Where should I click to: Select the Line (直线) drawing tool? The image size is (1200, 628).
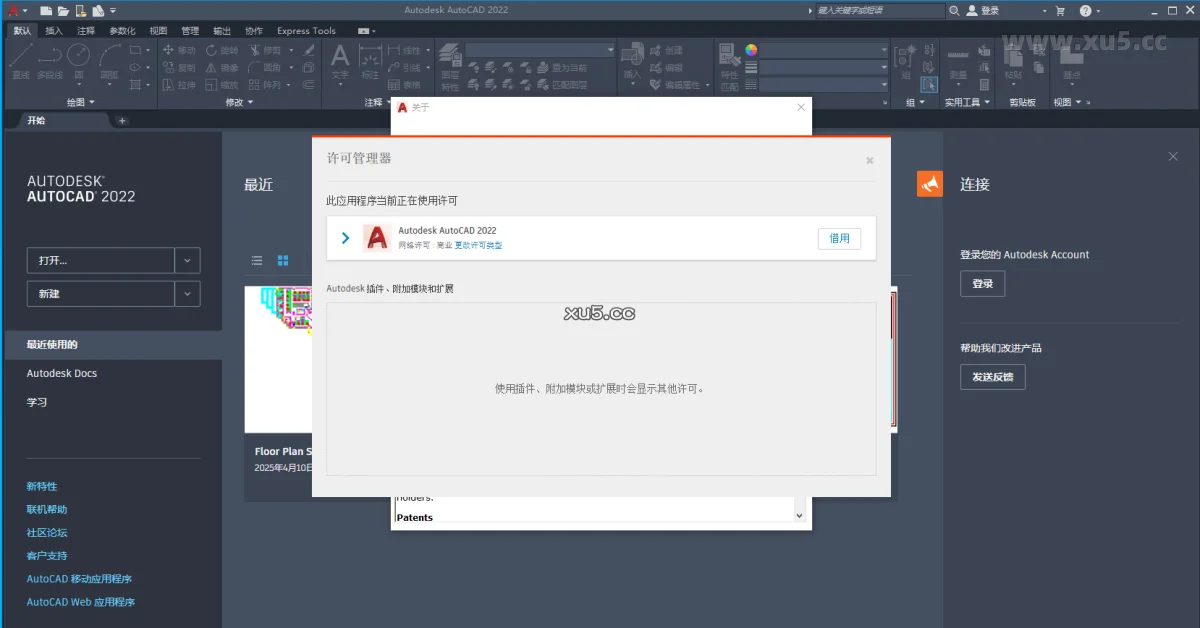(x=20, y=60)
